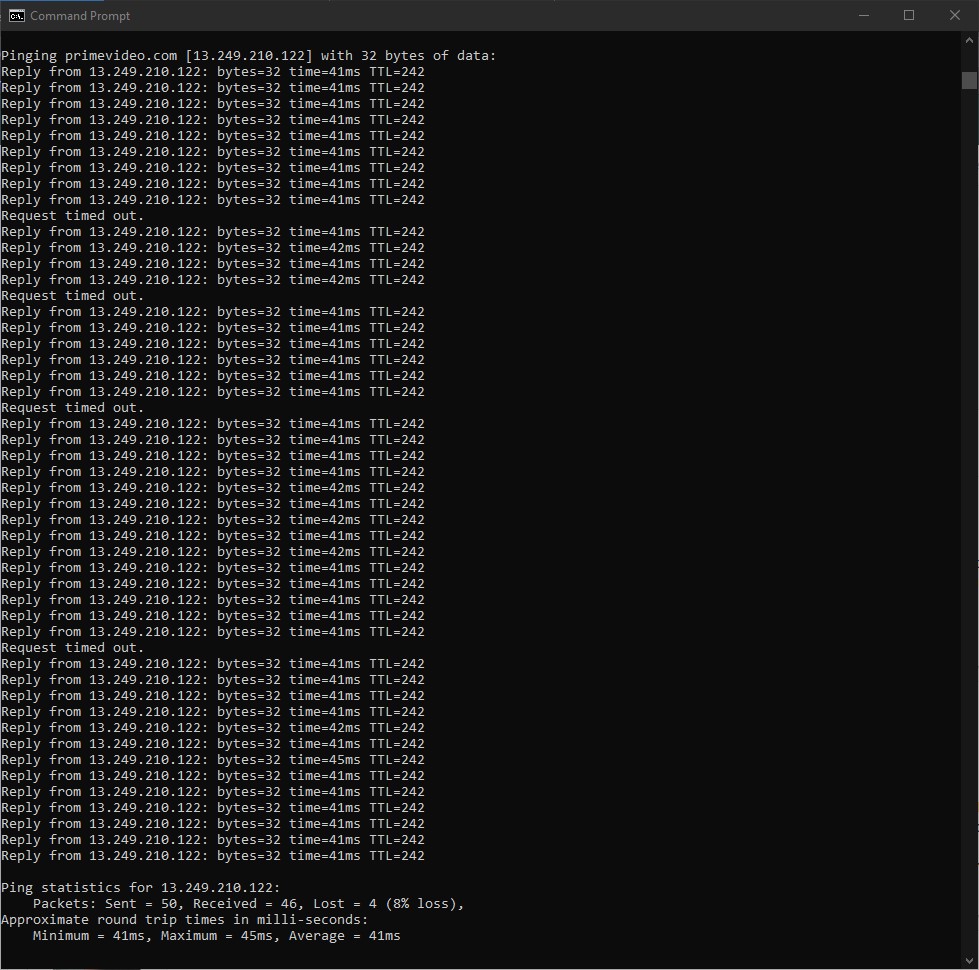The width and height of the screenshot is (979, 970).
Task: Click the scrollbar down arrow
Action: point(969,960)
